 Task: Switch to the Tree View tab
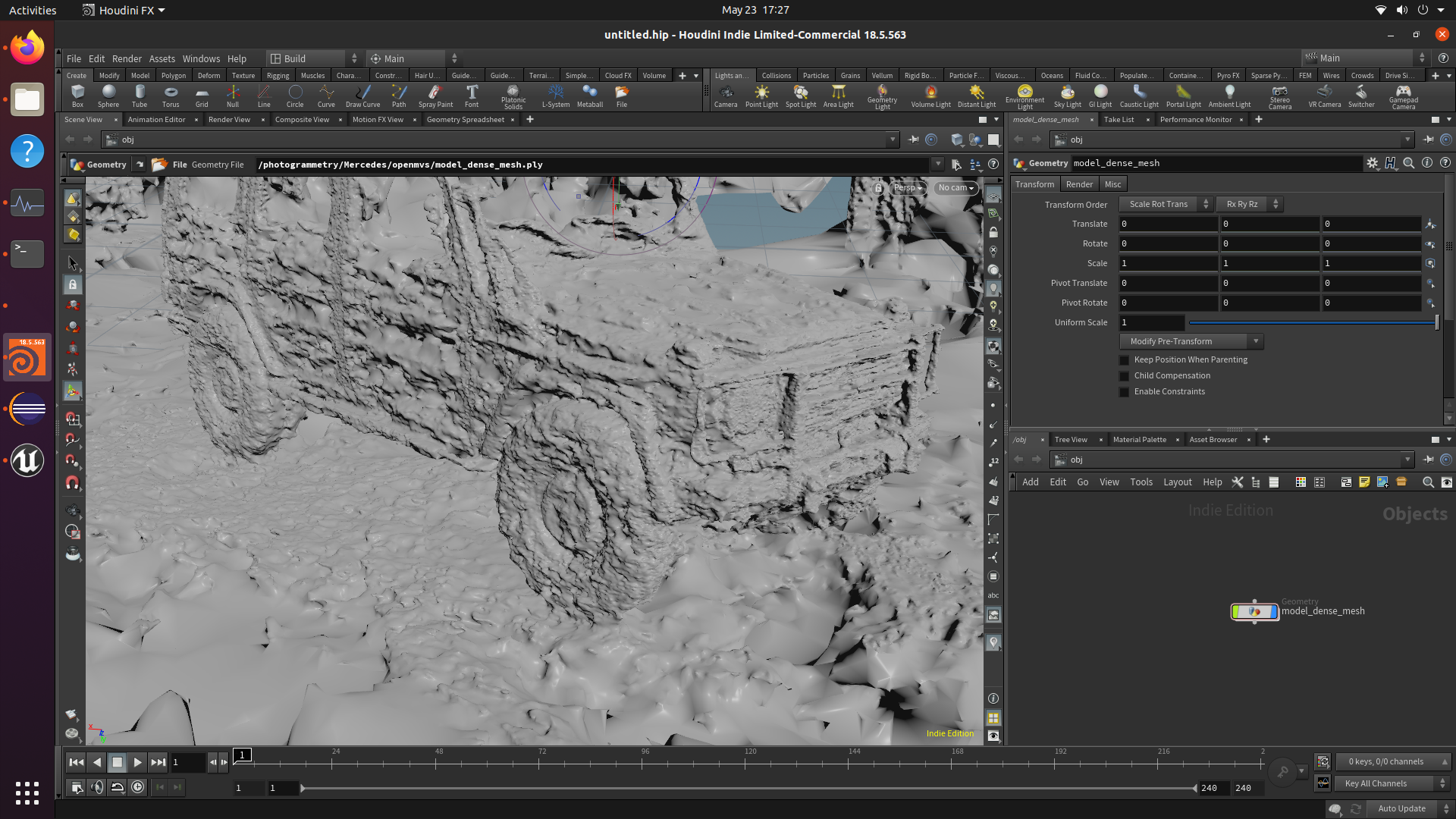(x=1070, y=439)
